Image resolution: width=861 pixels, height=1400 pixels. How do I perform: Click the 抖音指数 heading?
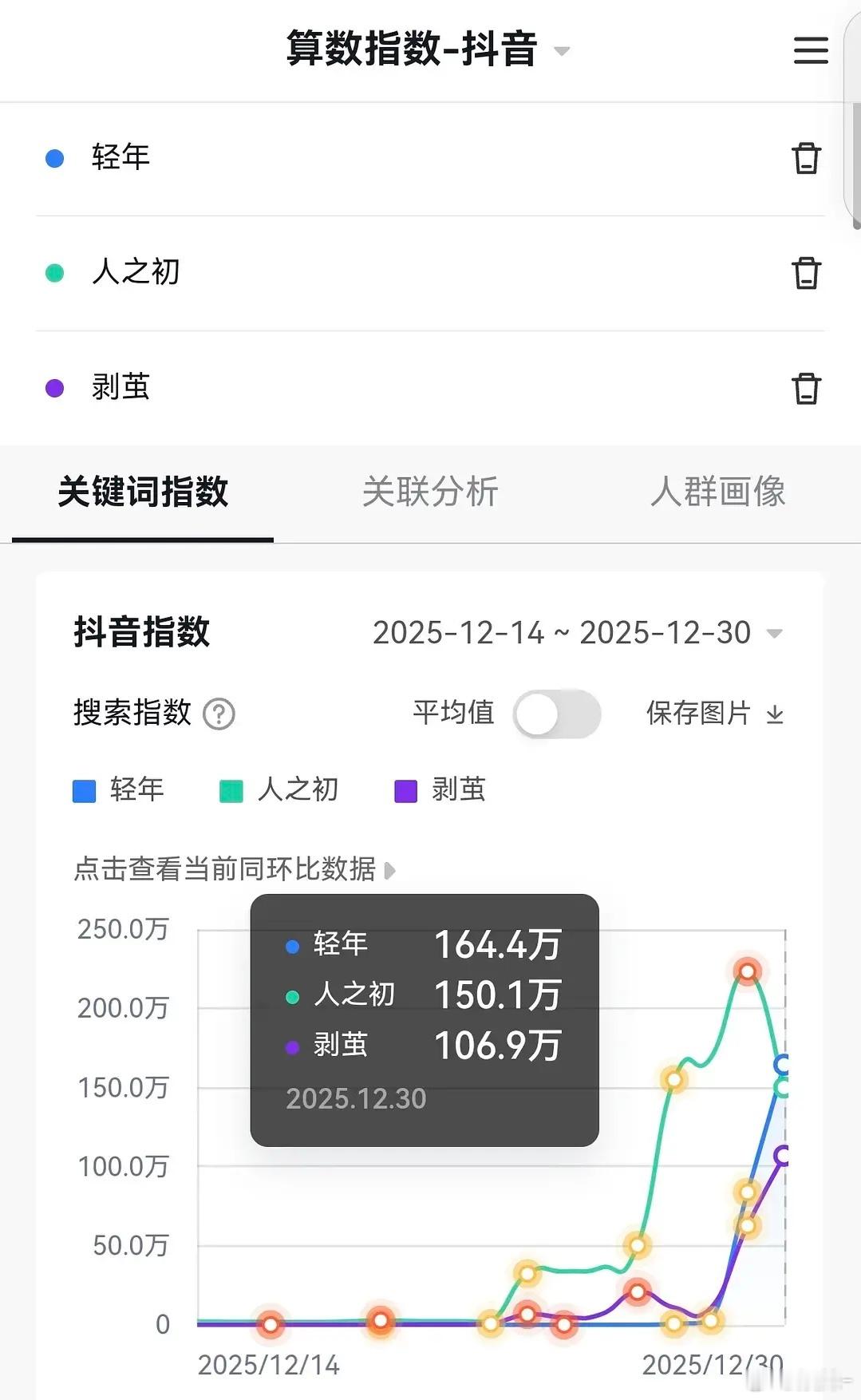click(142, 631)
